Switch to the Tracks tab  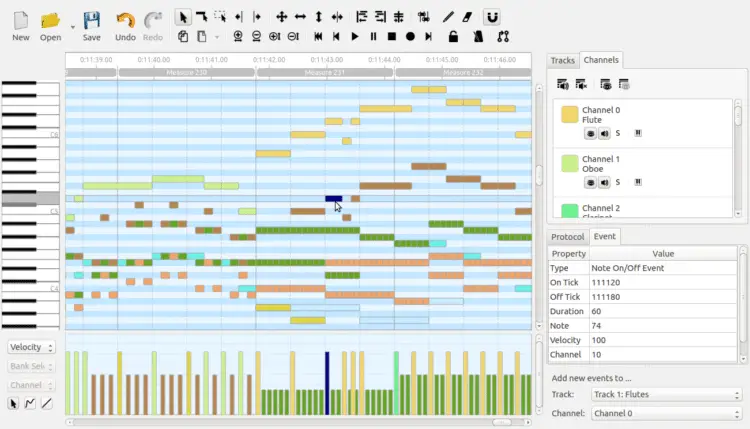click(x=563, y=61)
